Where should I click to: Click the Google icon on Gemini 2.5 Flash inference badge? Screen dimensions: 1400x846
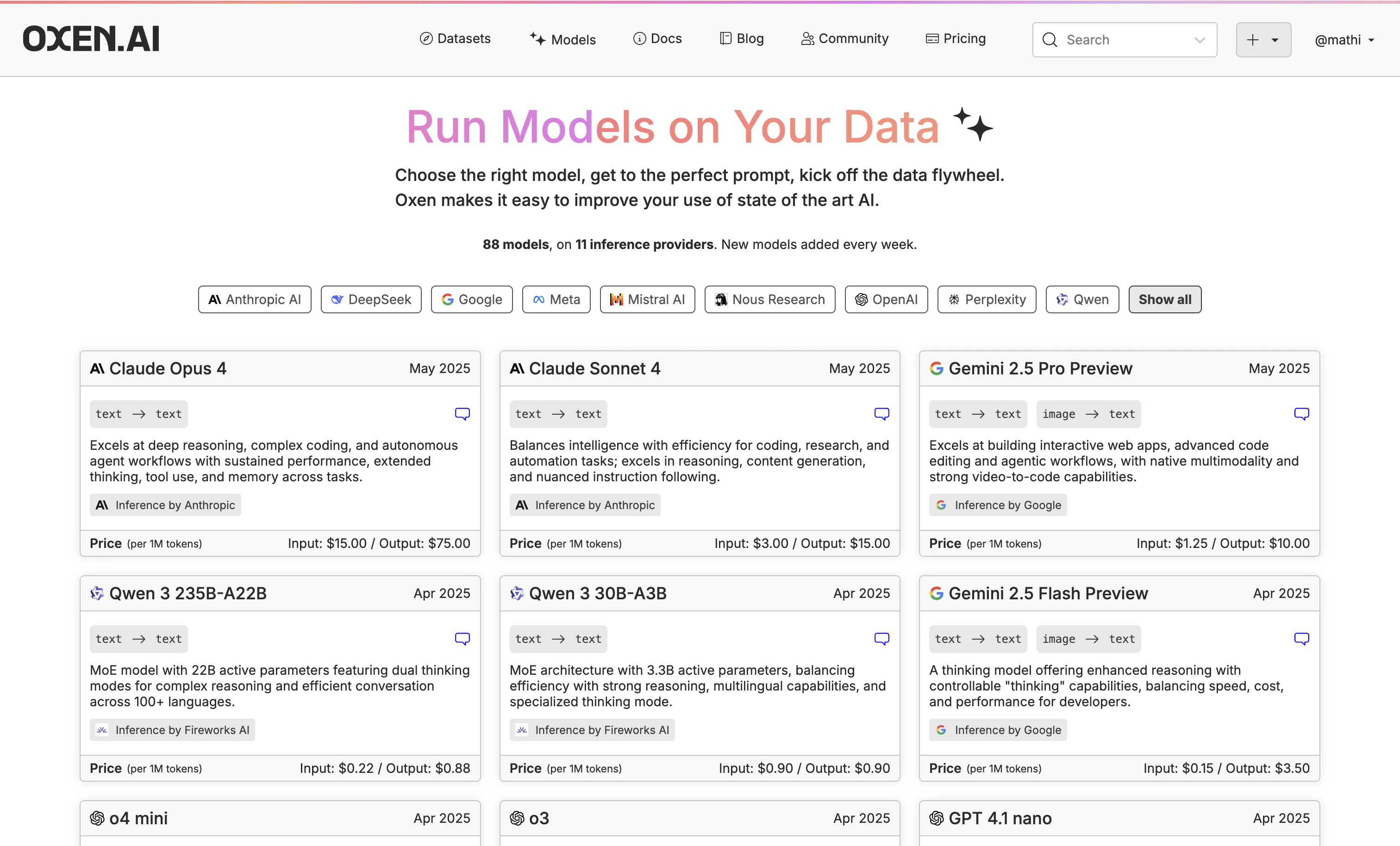pos(941,730)
